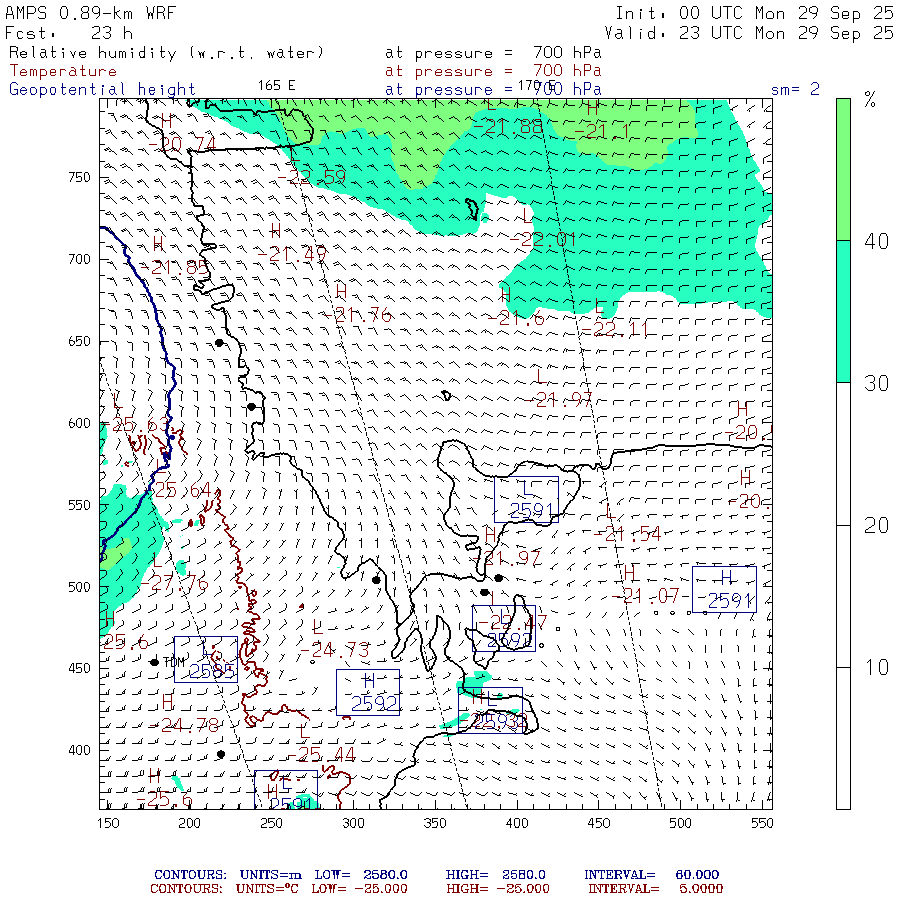Viewport: 900px width, 900px height.
Task: Click the Temperature legend label
Action: click(63, 71)
